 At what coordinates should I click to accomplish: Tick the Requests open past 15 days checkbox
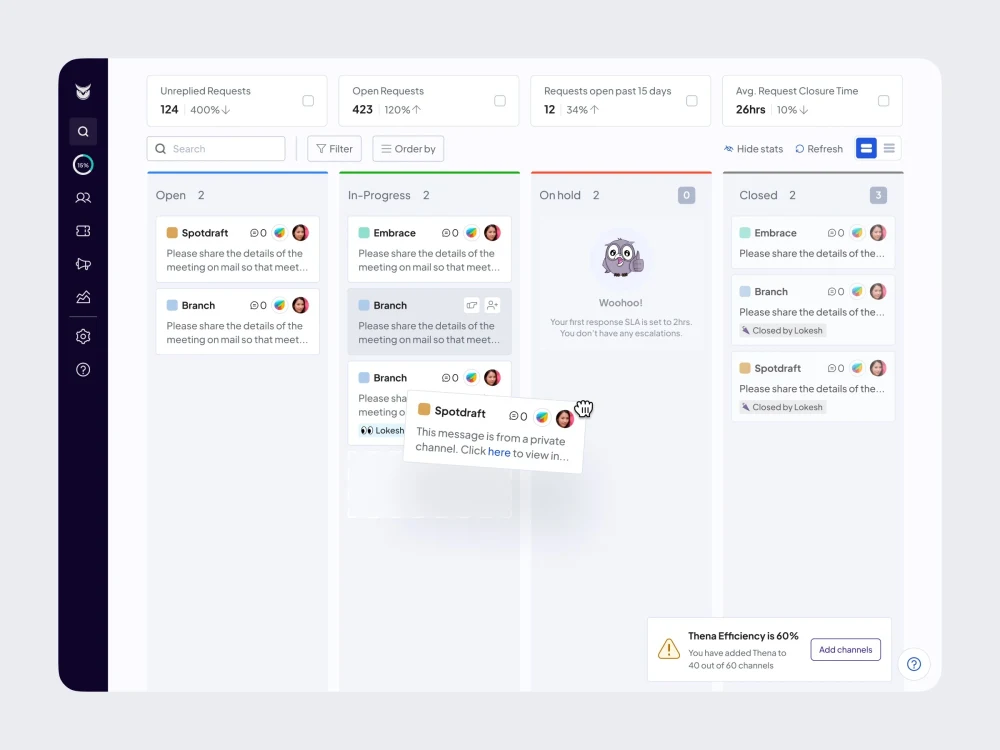point(691,101)
